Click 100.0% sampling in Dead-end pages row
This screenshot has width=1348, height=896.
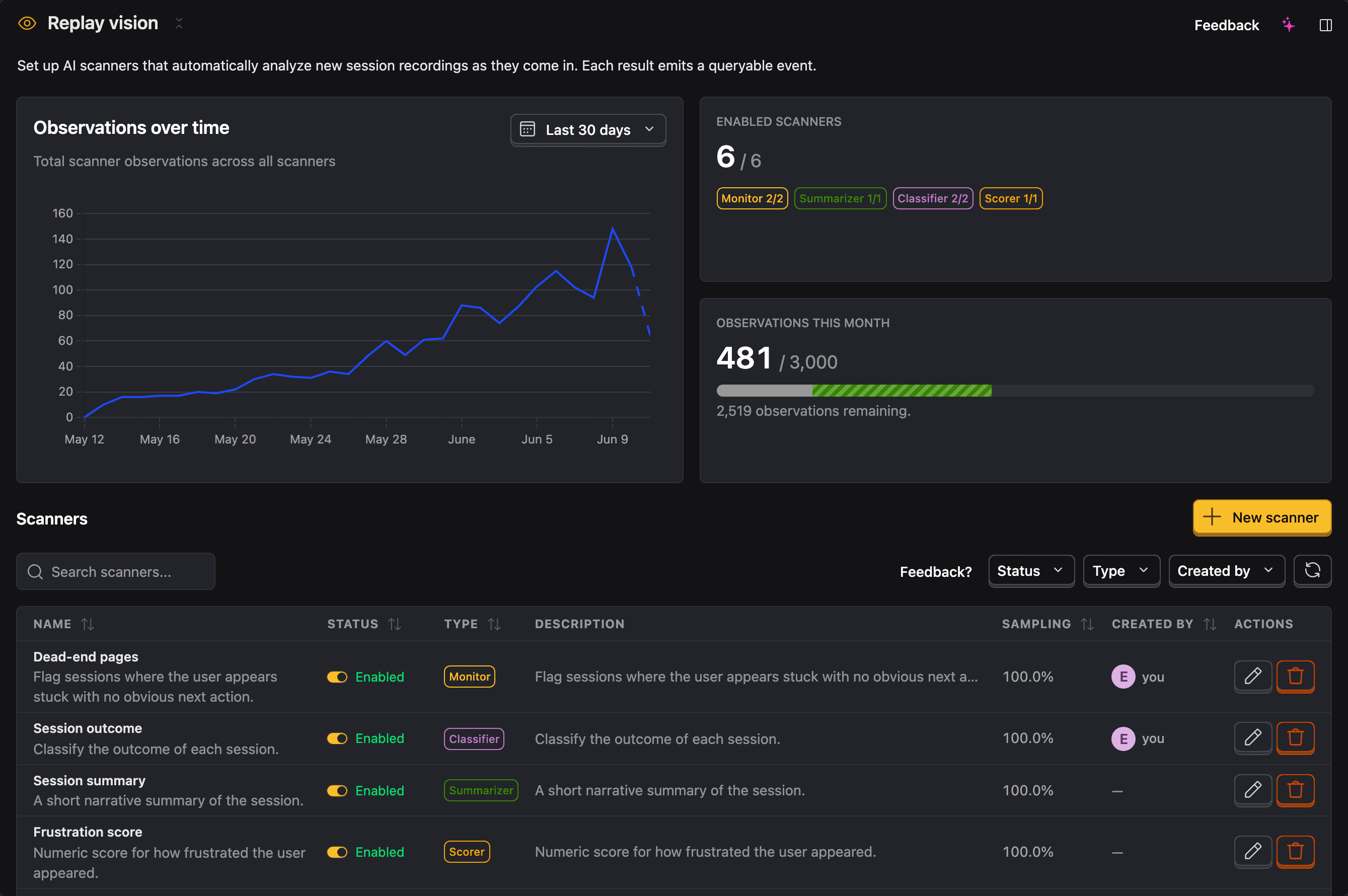pos(1027,677)
